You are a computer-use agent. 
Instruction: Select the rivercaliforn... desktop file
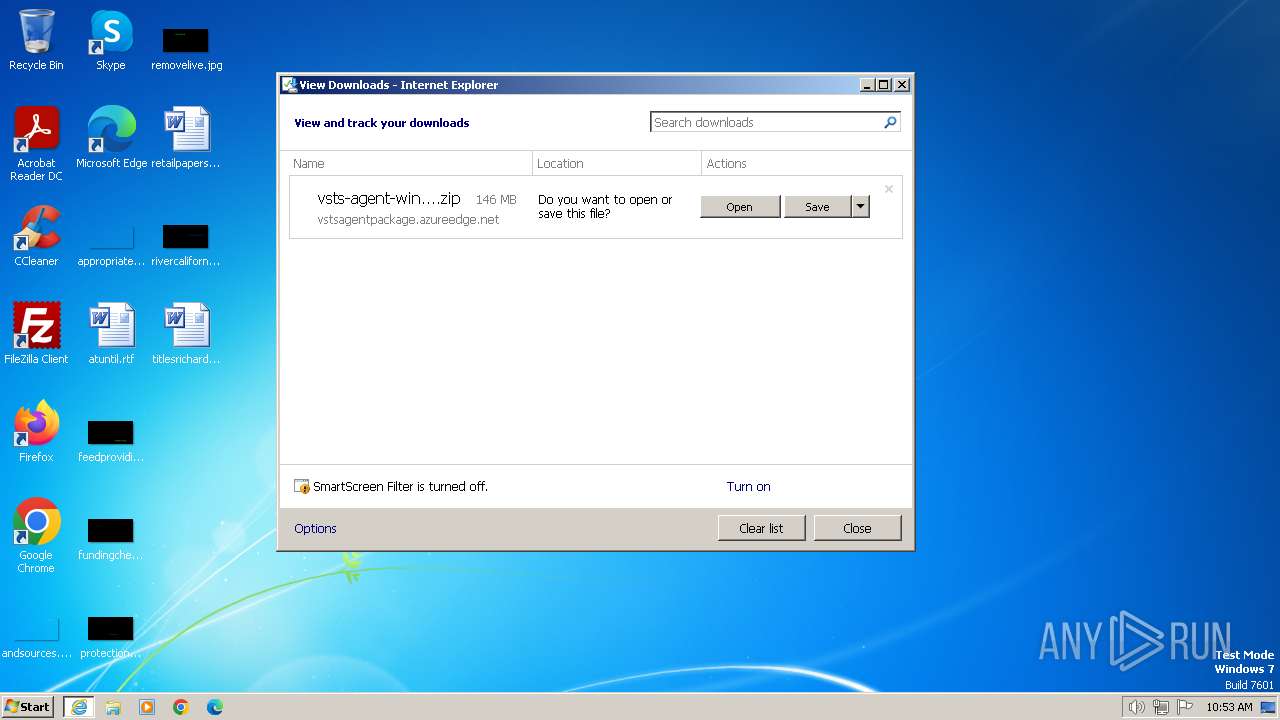[x=186, y=244]
